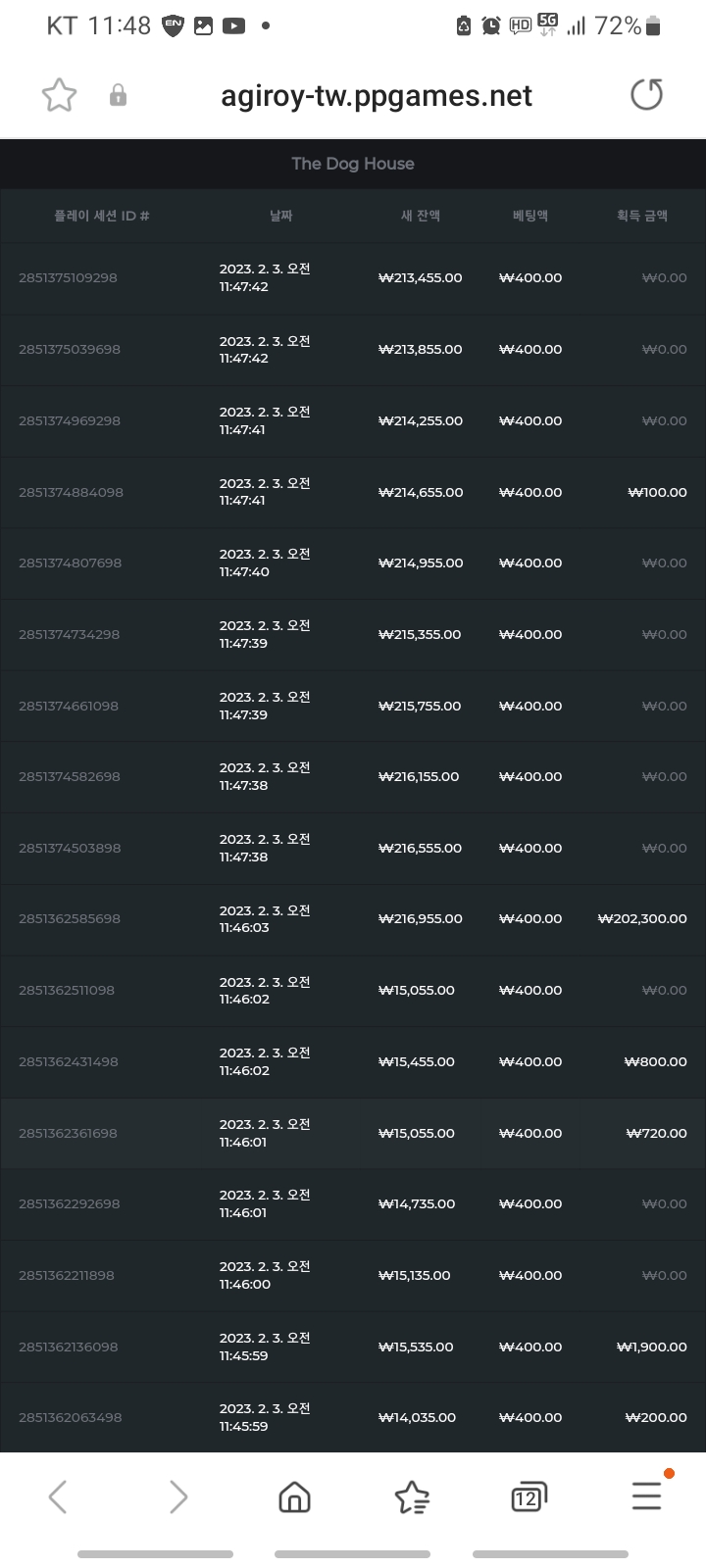This screenshot has height=1568, width=706.
Task: Tap the address agiroy-tw.ppgames.net URL field
Action: [377, 95]
